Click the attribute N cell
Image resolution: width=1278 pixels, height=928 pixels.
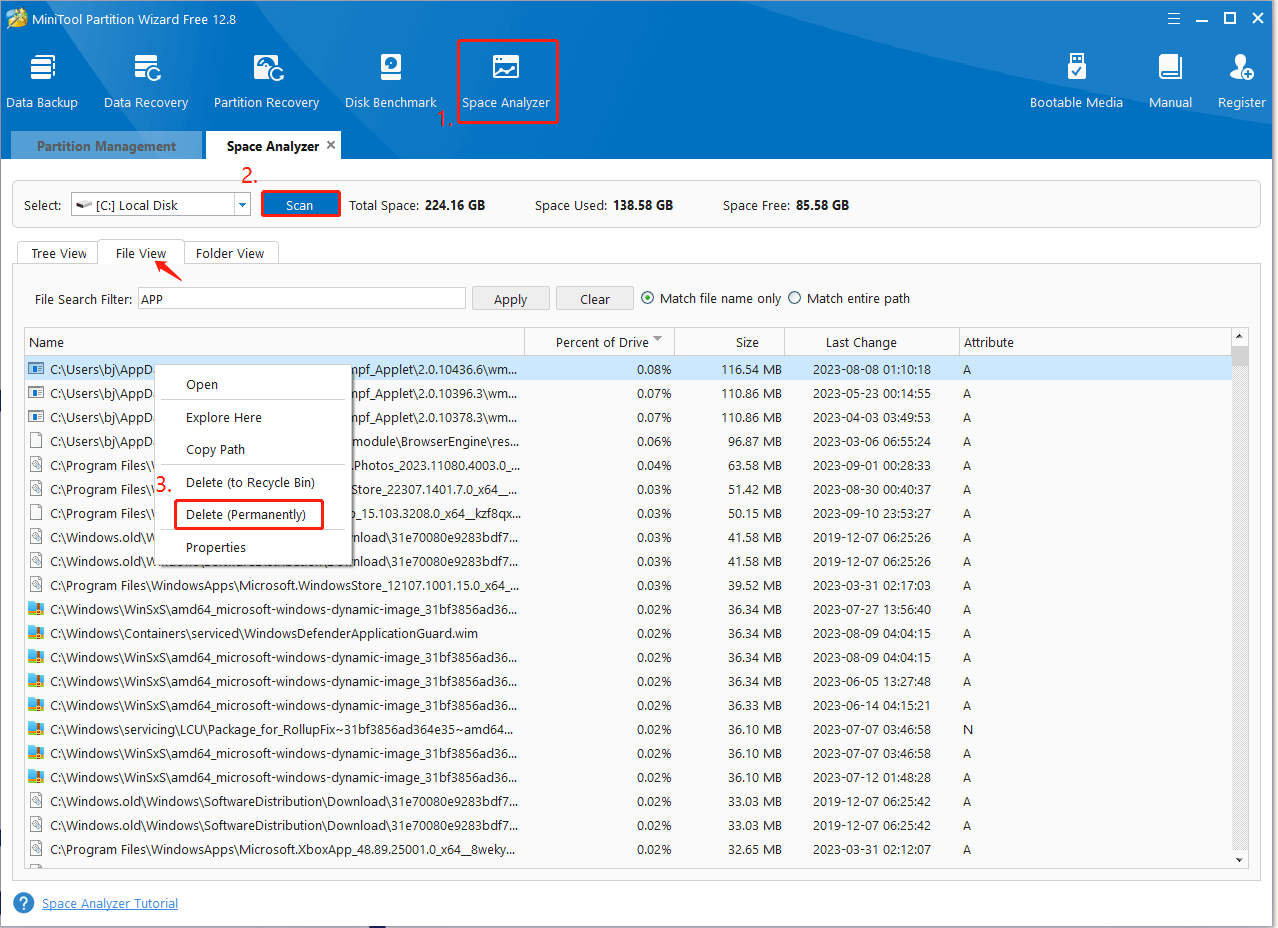point(968,729)
